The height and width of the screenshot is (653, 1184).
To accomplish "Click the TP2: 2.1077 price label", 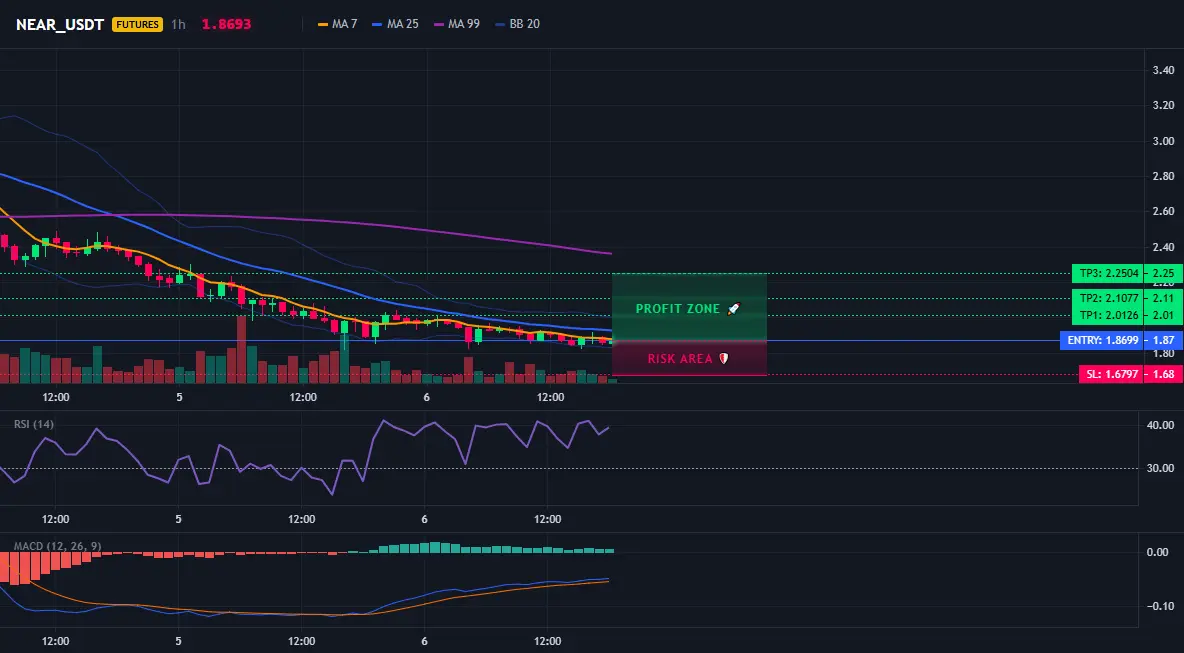I will tap(1106, 298).
